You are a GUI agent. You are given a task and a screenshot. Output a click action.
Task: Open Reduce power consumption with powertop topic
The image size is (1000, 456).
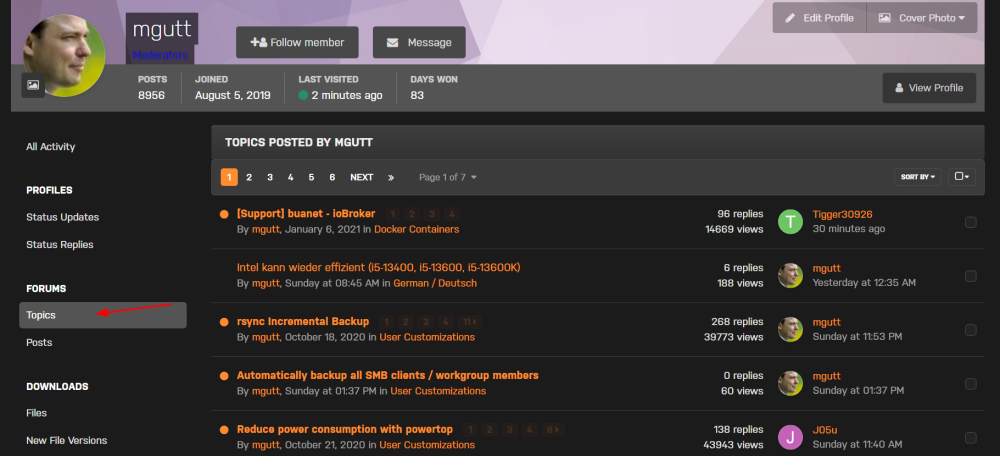pos(344,429)
